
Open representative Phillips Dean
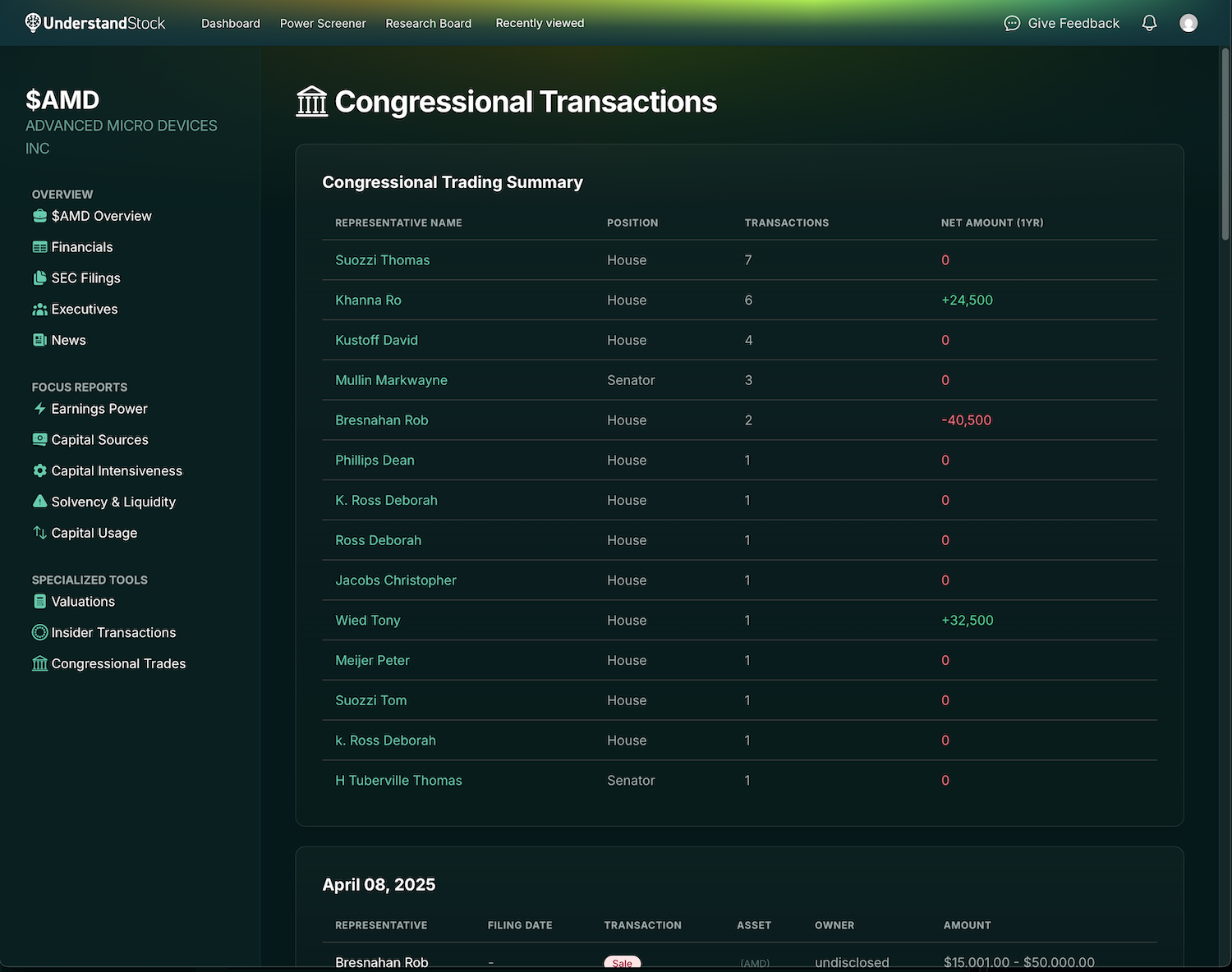375,461
